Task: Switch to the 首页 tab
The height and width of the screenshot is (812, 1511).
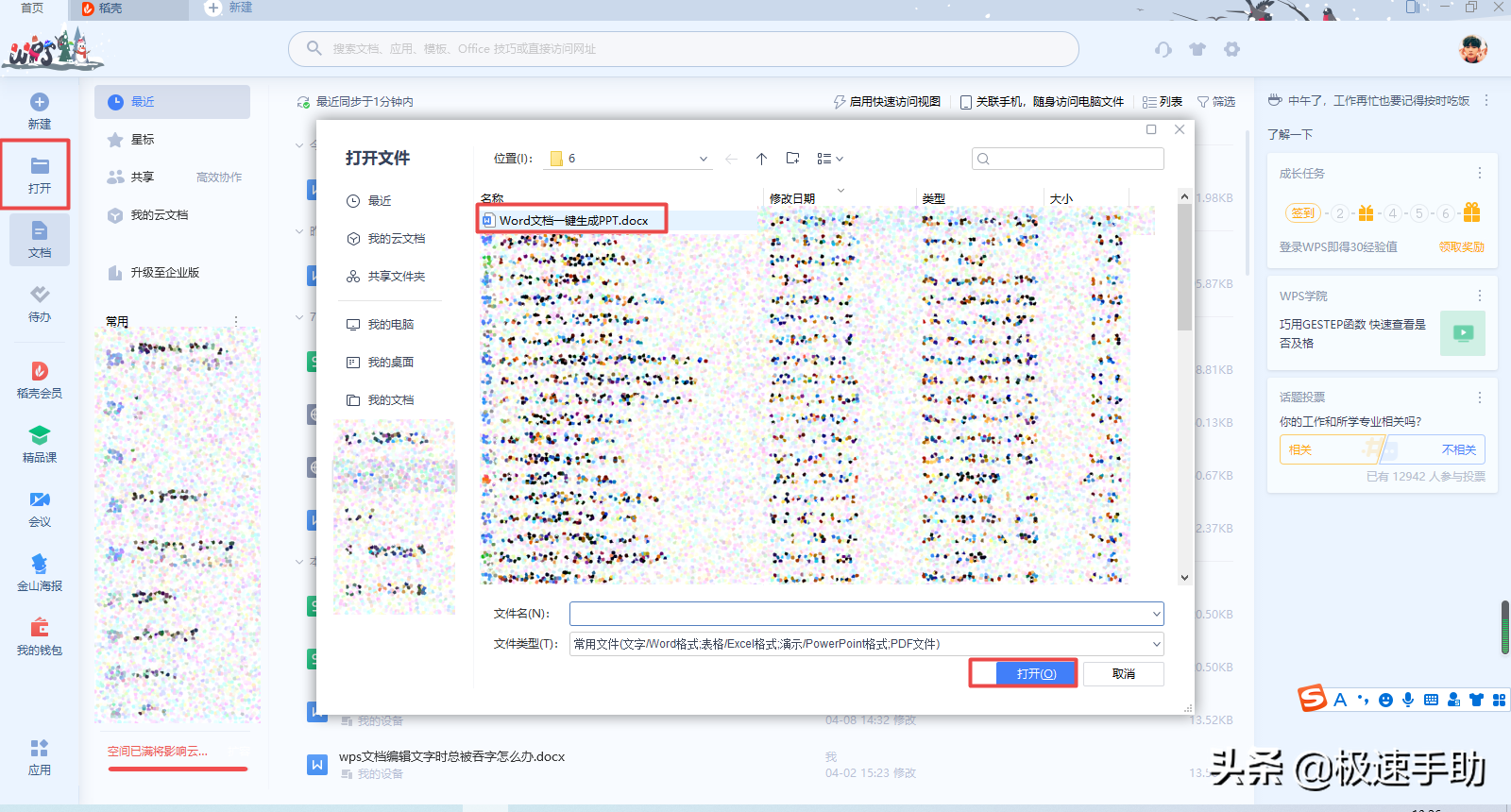Action: (x=32, y=8)
